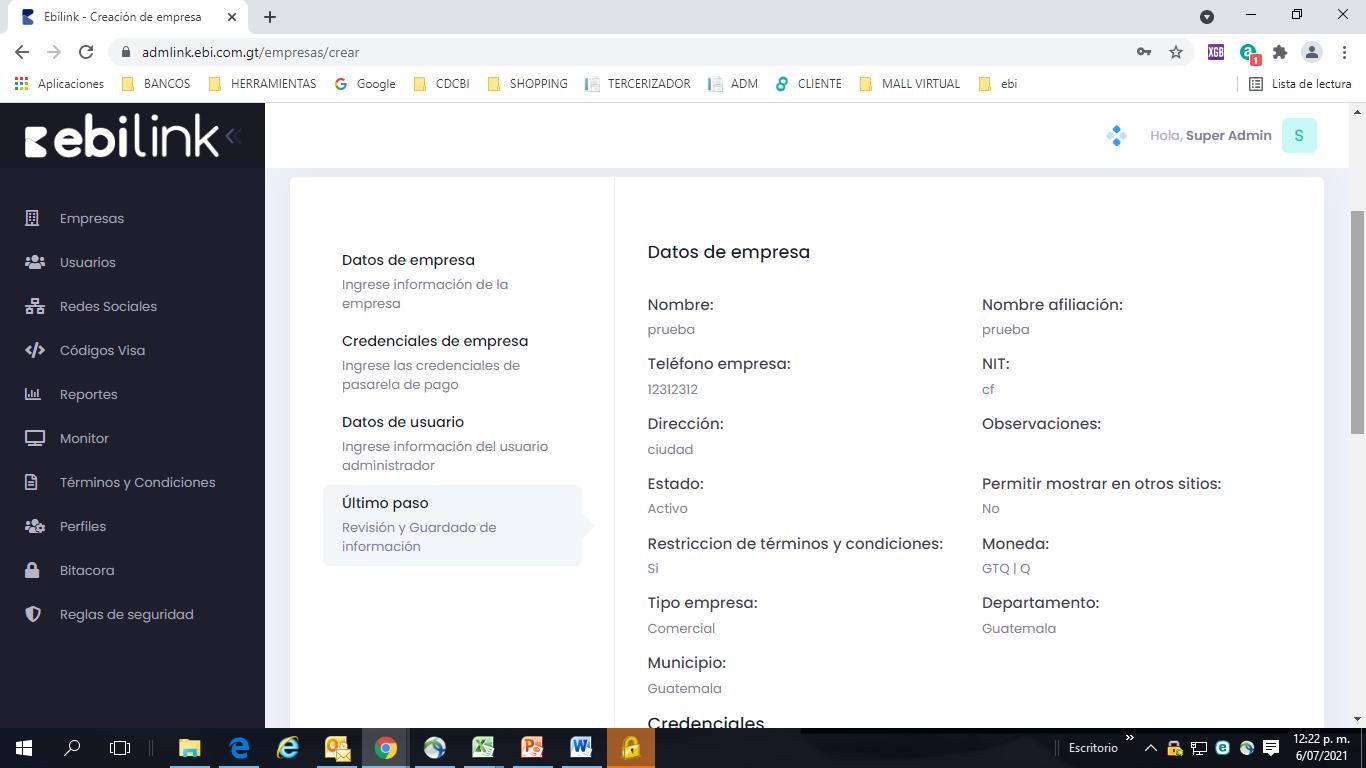Screen dimensions: 1366x768
Task: Open a new browser tab
Action: (x=270, y=17)
